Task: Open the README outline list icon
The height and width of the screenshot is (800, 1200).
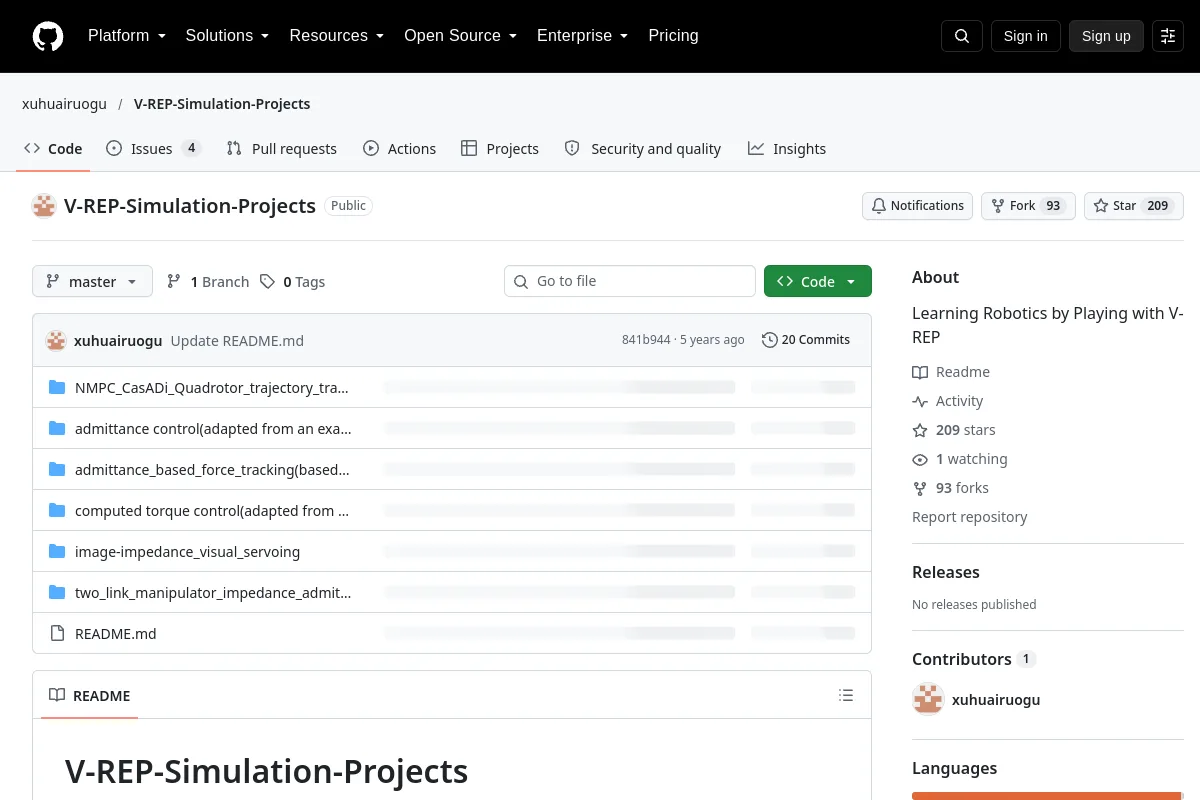Action: click(846, 695)
